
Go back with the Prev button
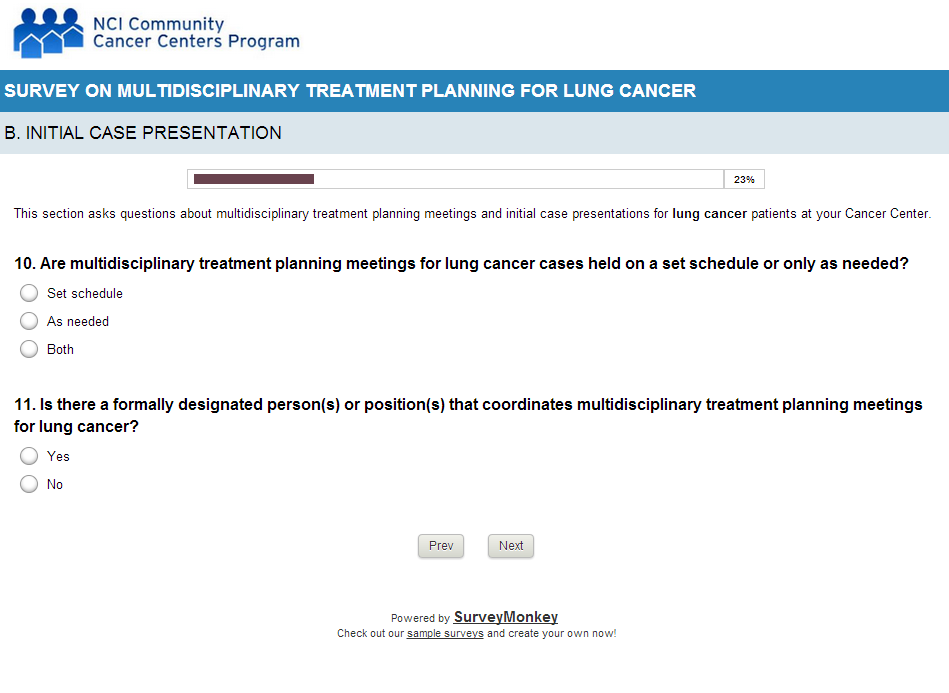point(441,546)
